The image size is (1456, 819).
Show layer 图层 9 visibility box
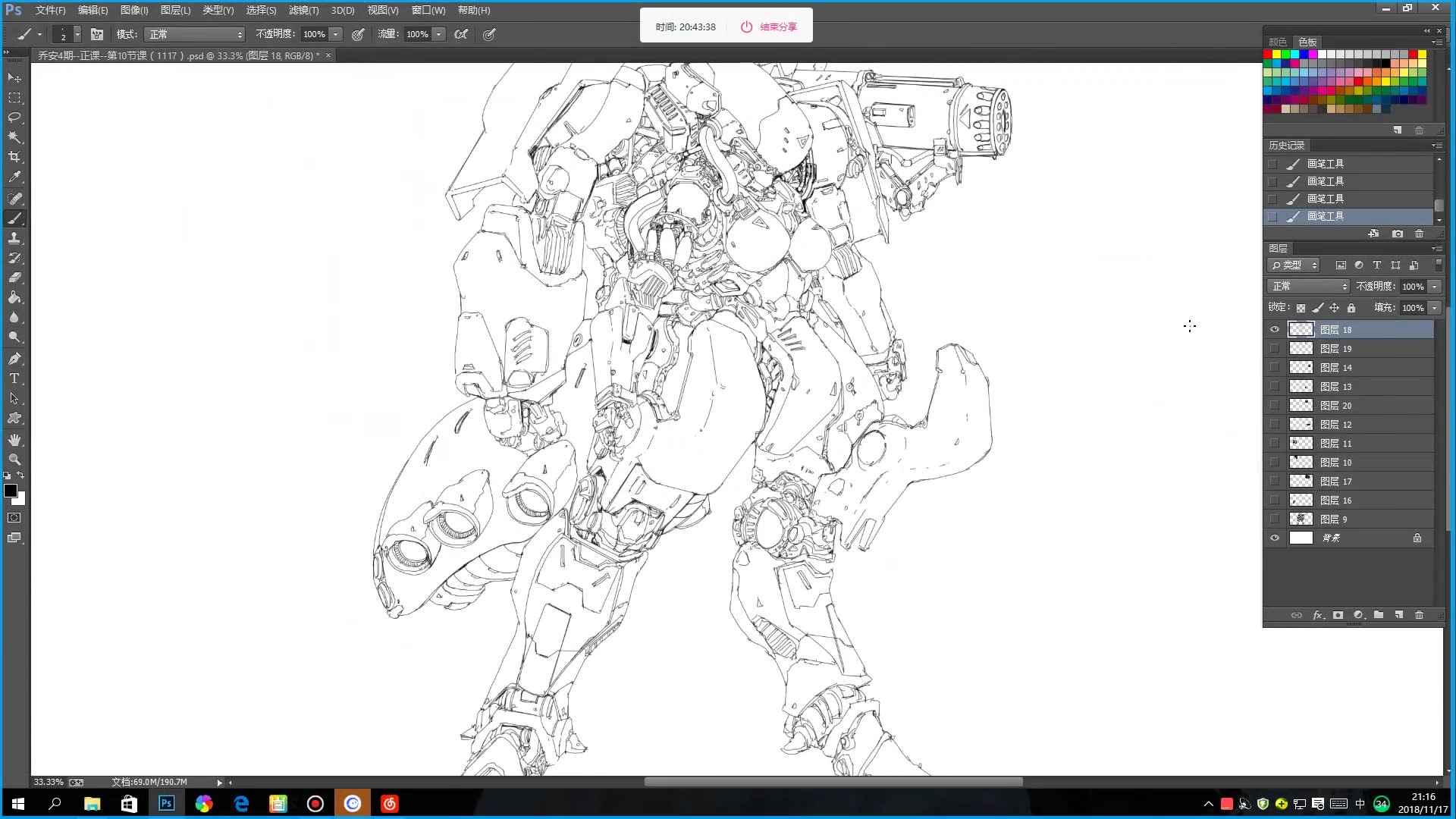click(1275, 519)
